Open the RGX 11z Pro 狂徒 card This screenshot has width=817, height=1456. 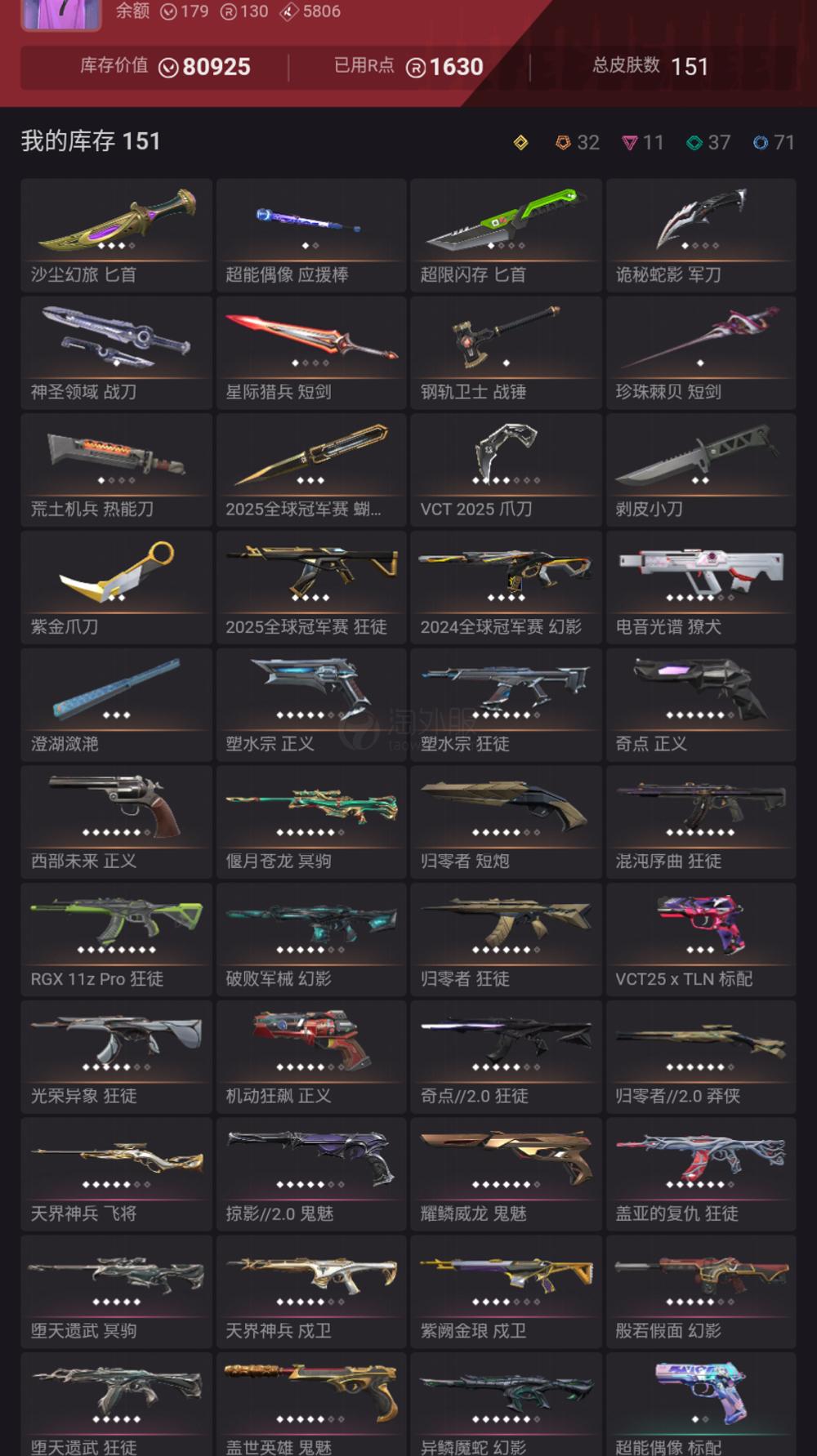[x=116, y=939]
